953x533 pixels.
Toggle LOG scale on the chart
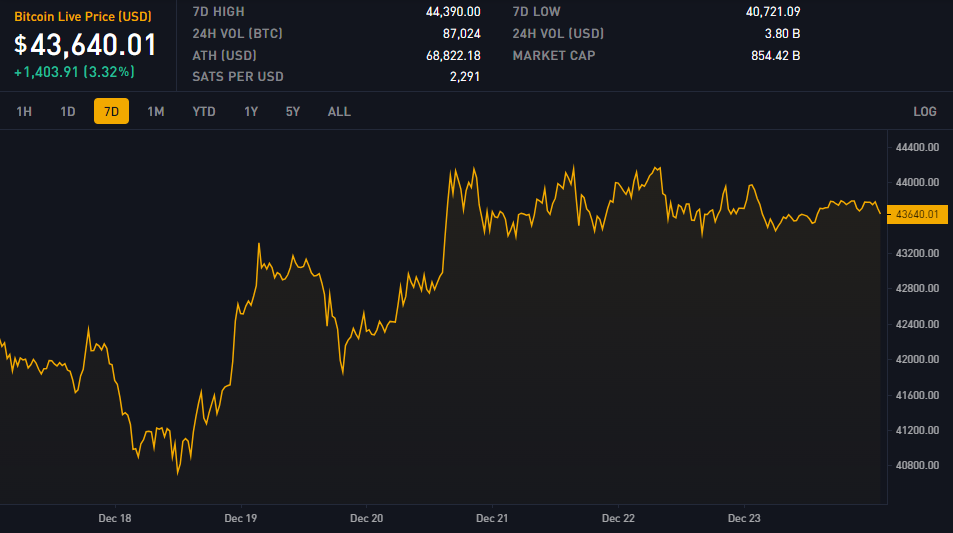(924, 111)
